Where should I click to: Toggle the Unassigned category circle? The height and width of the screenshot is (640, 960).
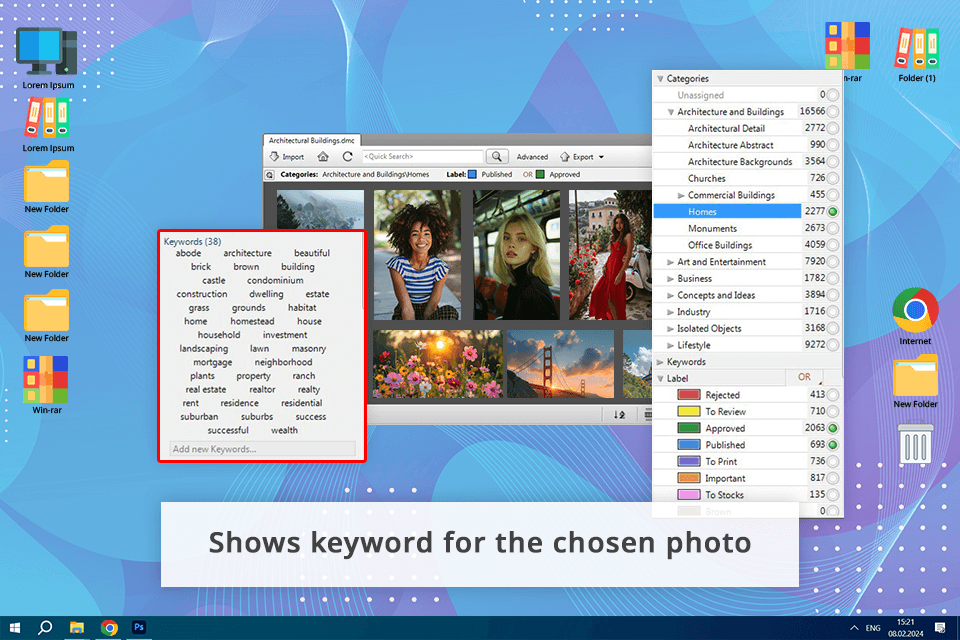click(833, 95)
